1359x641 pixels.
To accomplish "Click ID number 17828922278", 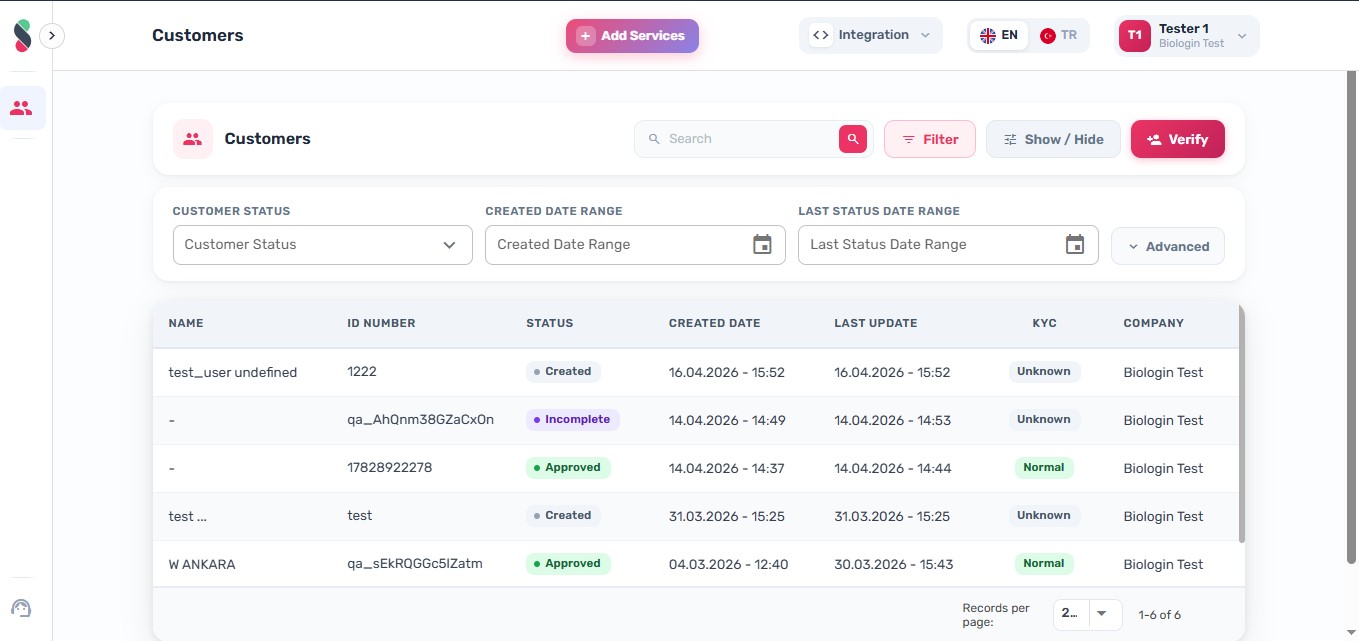I will pyautogui.click(x=390, y=467).
